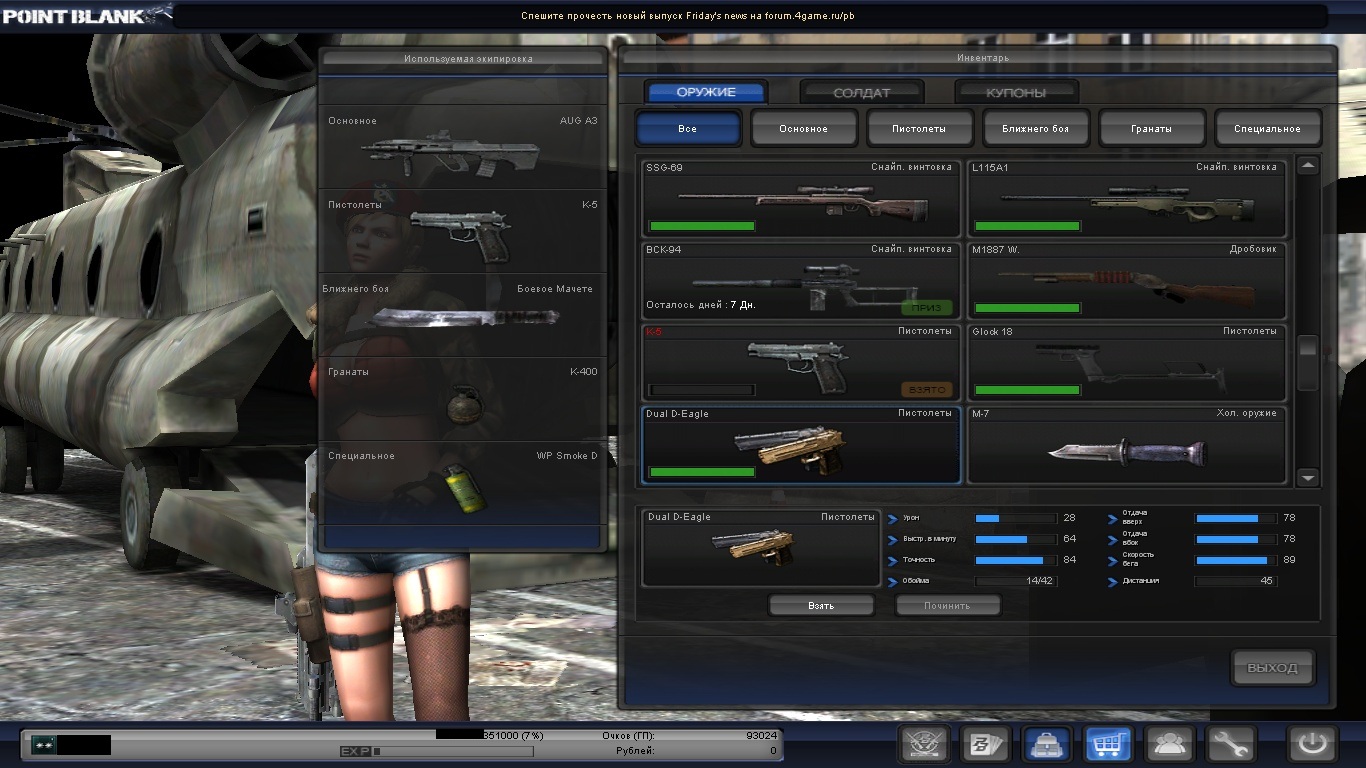Open the shopping cart store icon
The width and height of the screenshot is (1366, 768).
pyautogui.click(x=1108, y=744)
